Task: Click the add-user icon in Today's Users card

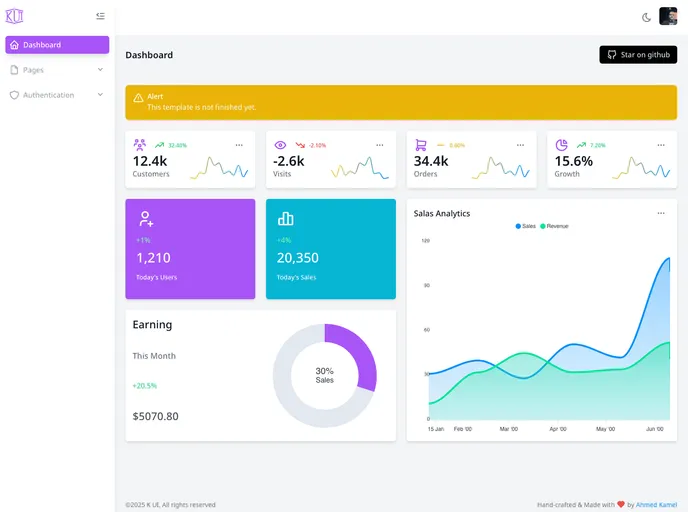Action: (146, 218)
